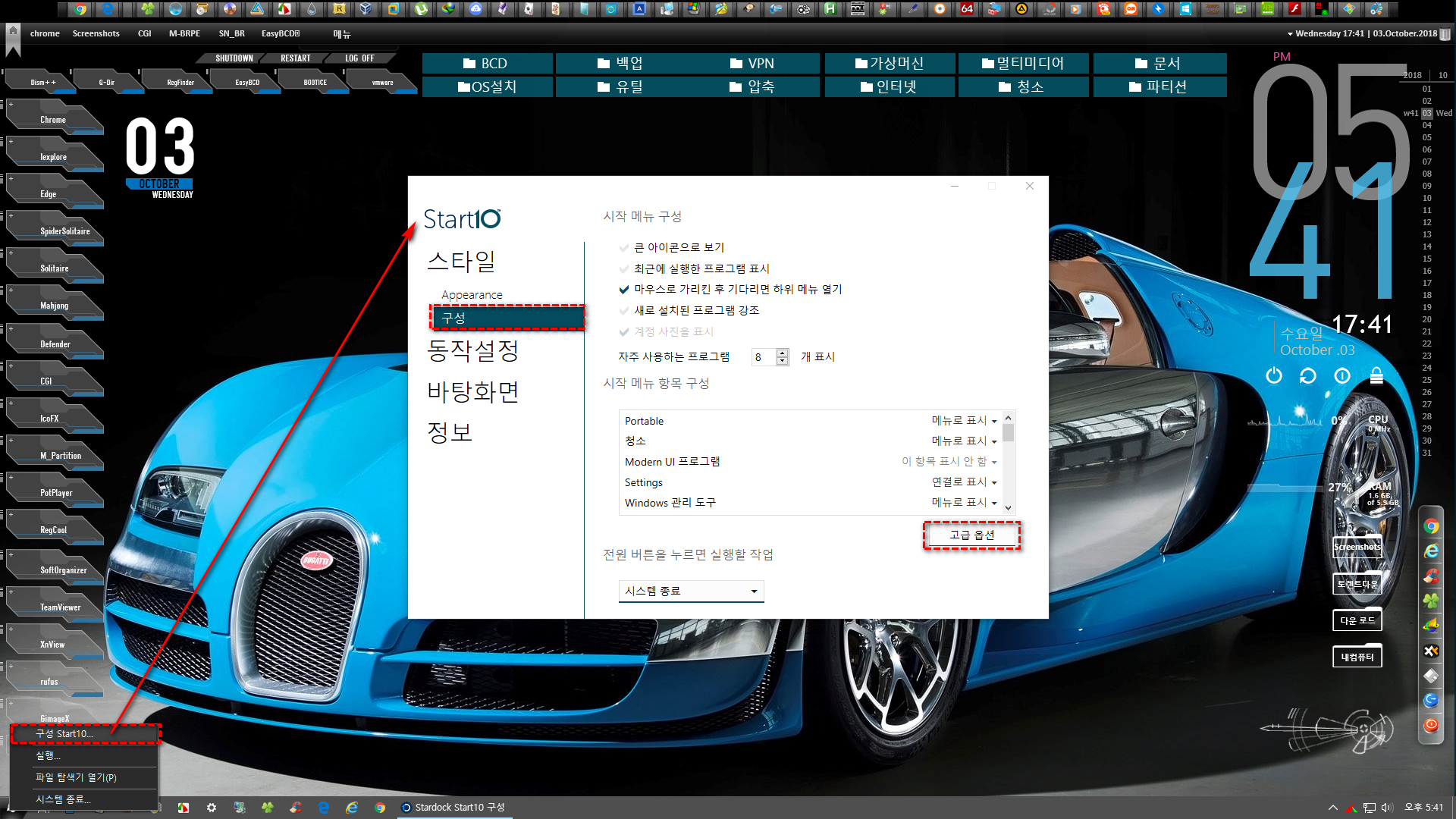Open the green clover icon in right dock

point(1431,601)
